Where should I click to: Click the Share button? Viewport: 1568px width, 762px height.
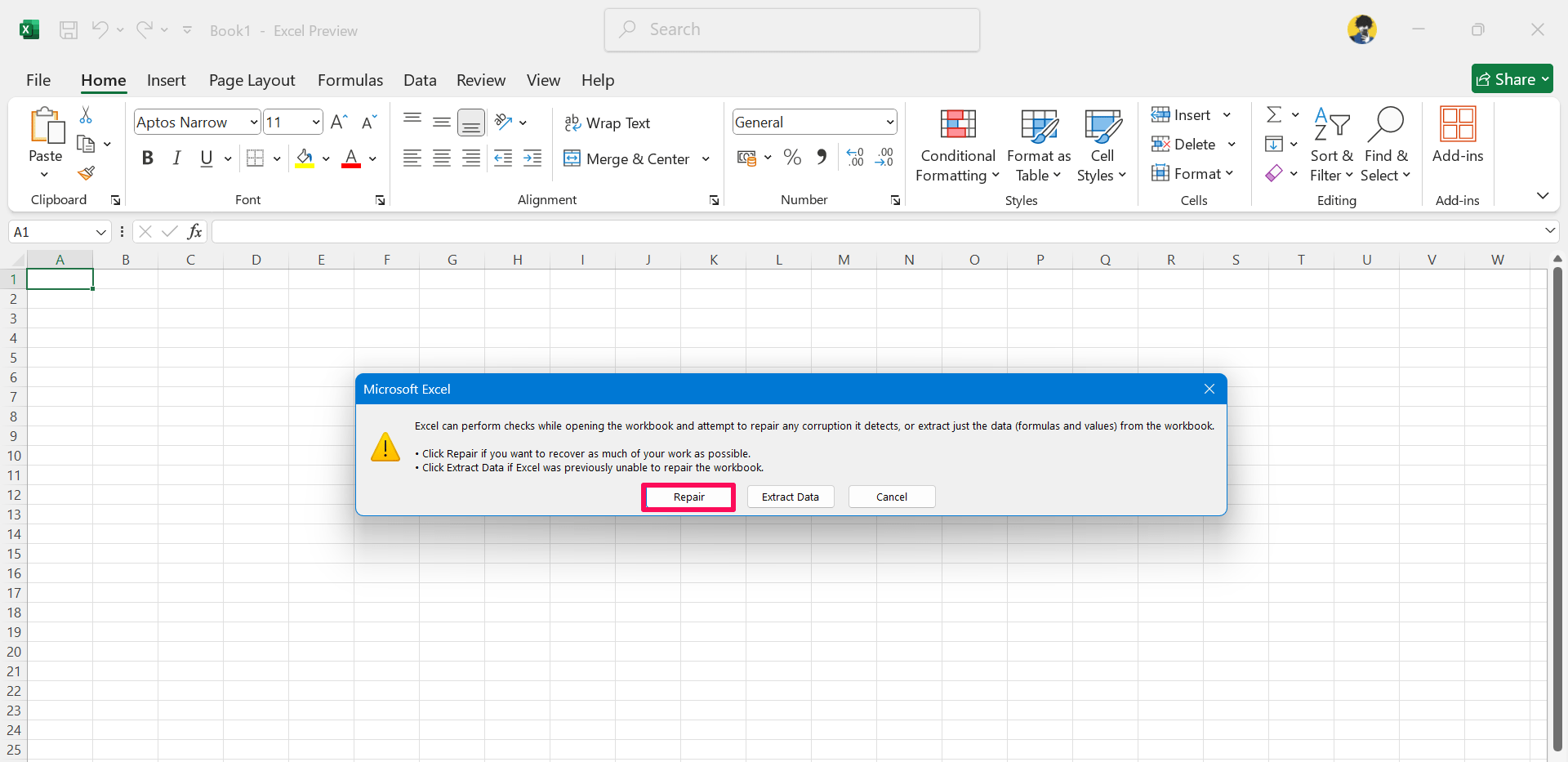point(1512,79)
